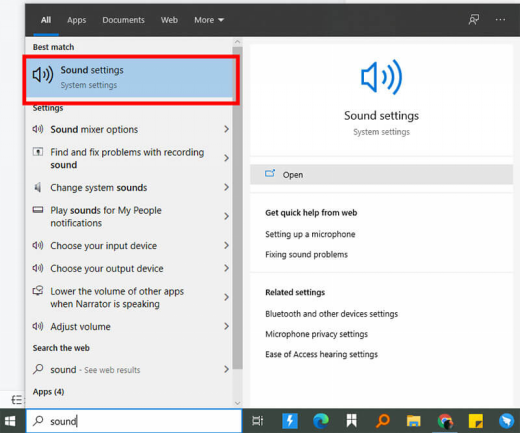Screen dimensions: 521x433
Task: Launch Microsoft Edge from taskbar
Action: (x=321, y=421)
